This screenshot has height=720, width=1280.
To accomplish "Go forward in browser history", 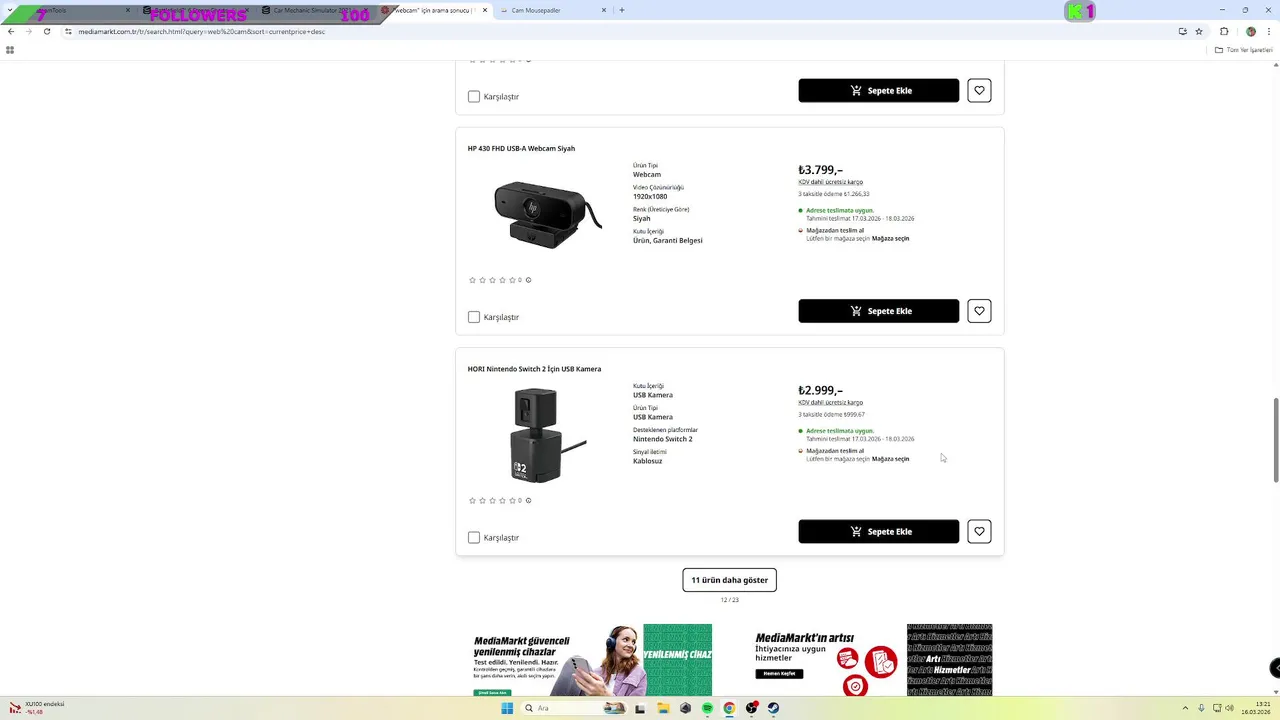I will tap(28, 31).
